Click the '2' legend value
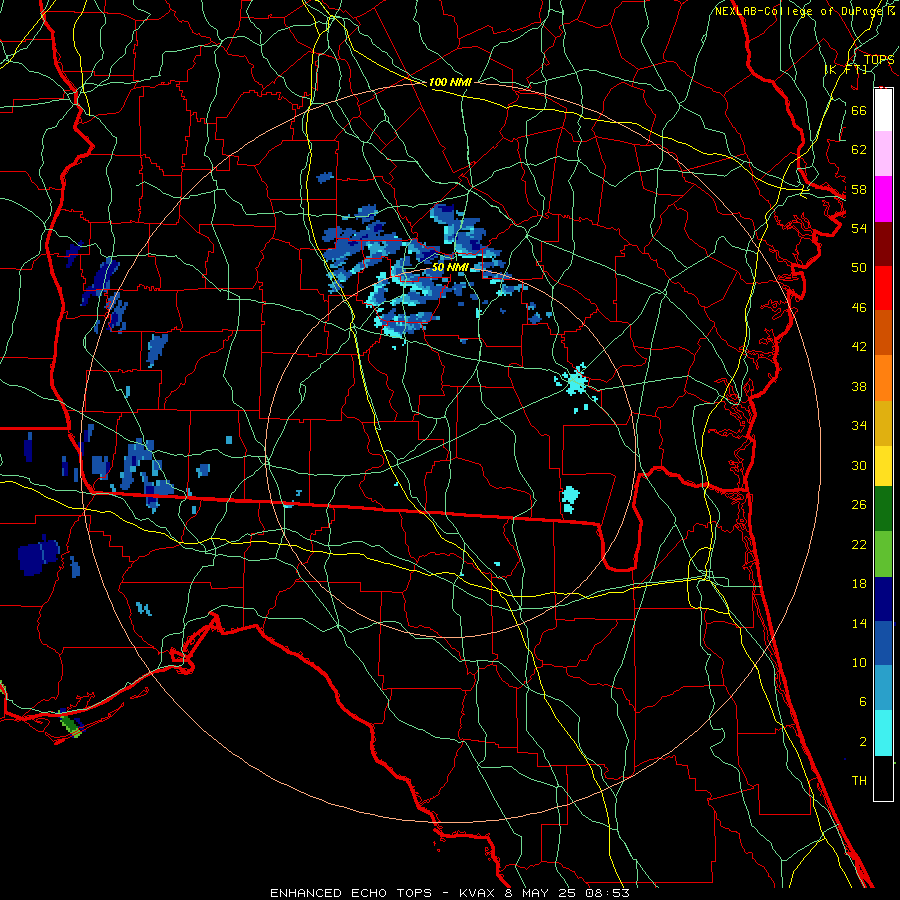Image resolution: width=900 pixels, height=900 pixels. point(862,742)
